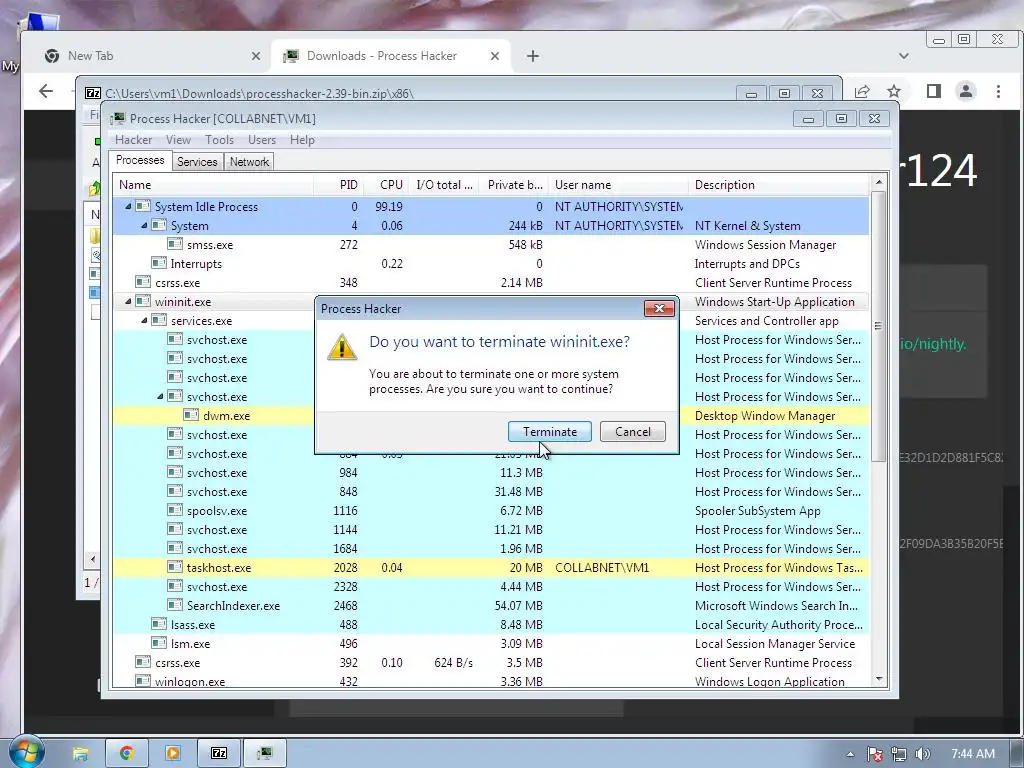Sort processes by PID column

(338, 185)
